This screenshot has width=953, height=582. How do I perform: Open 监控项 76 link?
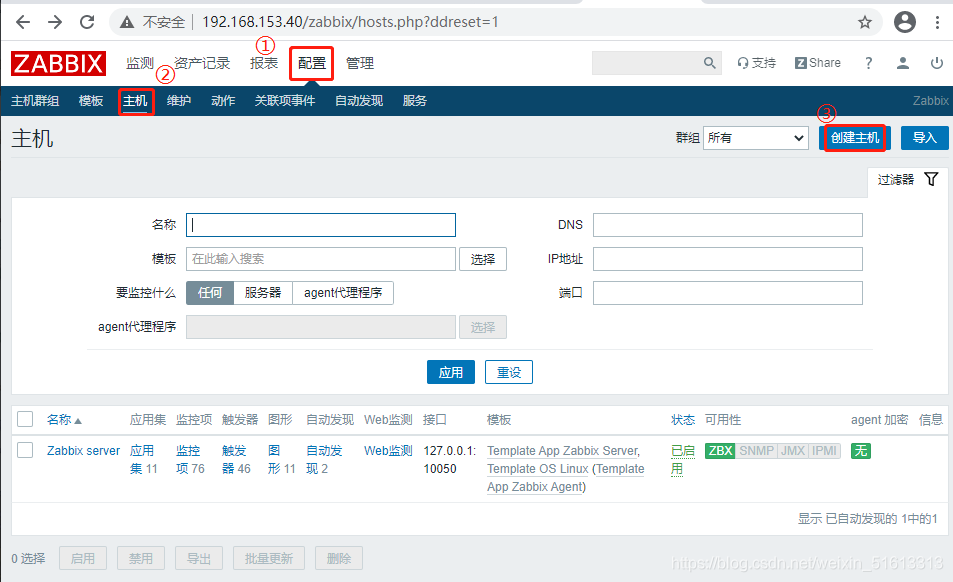(190, 459)
